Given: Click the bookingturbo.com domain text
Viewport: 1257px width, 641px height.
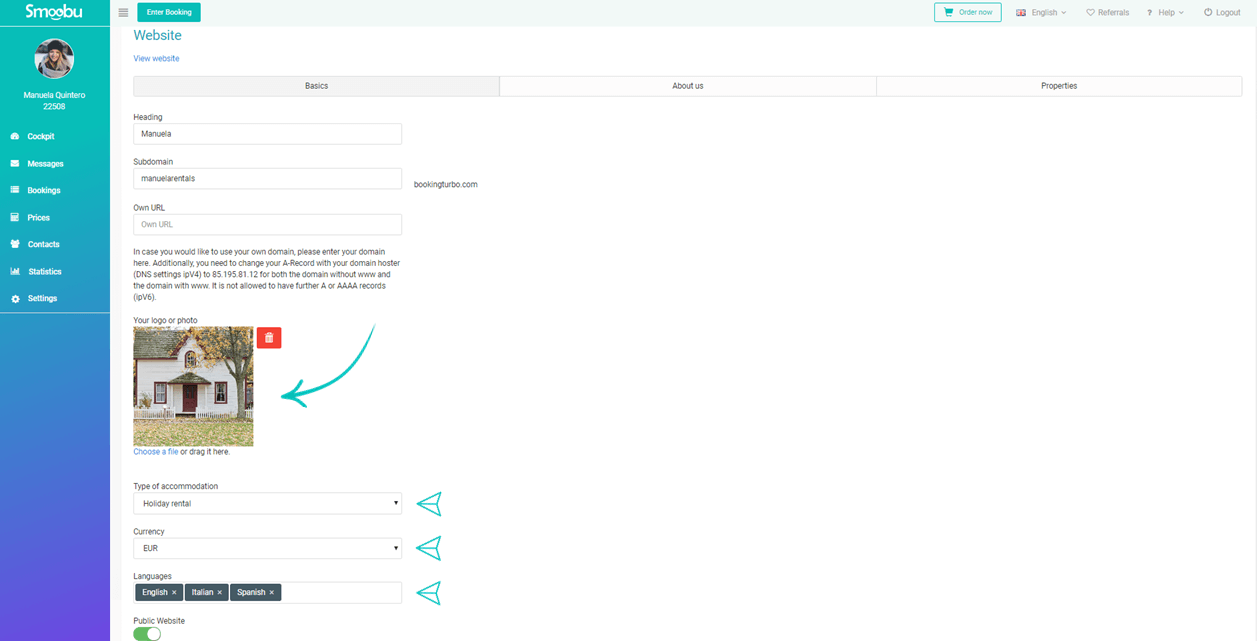Looking at the screenshot, I should [x=446, y=184].
